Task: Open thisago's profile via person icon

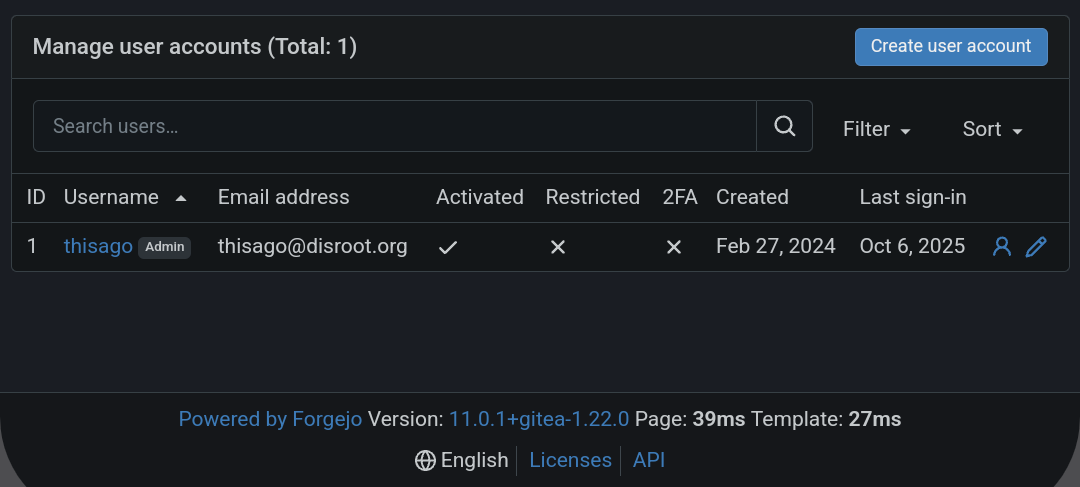Action: (1001, 246)
